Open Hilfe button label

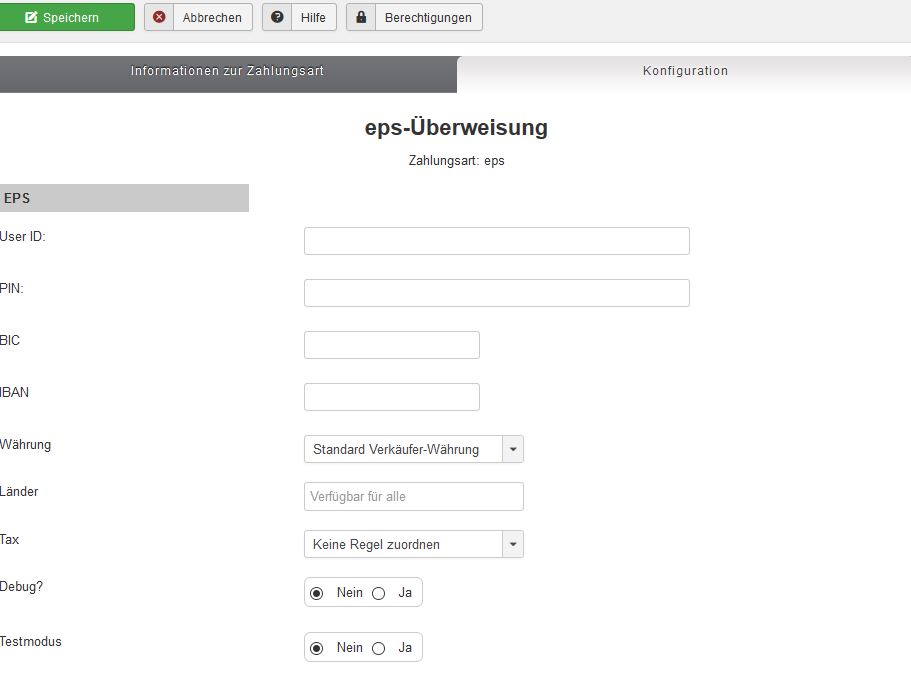point(313,17)
